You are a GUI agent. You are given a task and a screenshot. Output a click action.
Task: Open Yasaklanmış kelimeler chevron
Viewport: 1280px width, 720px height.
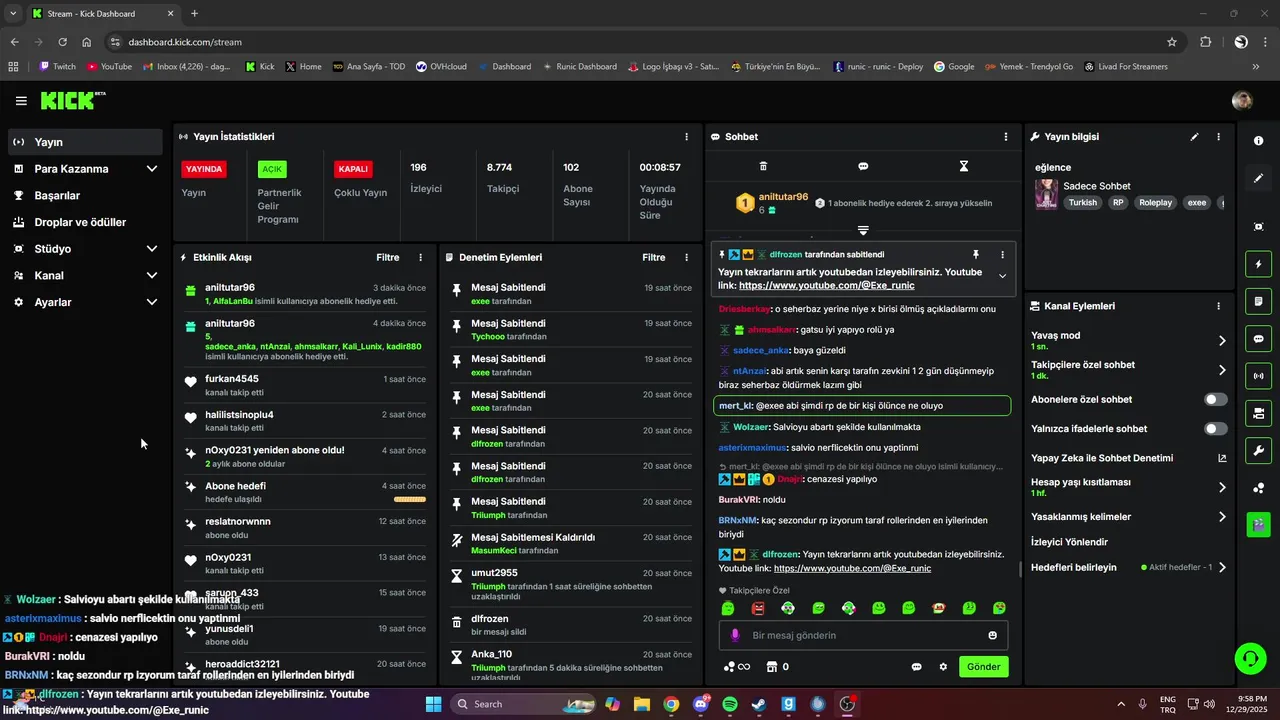[x=1221, y=517]
